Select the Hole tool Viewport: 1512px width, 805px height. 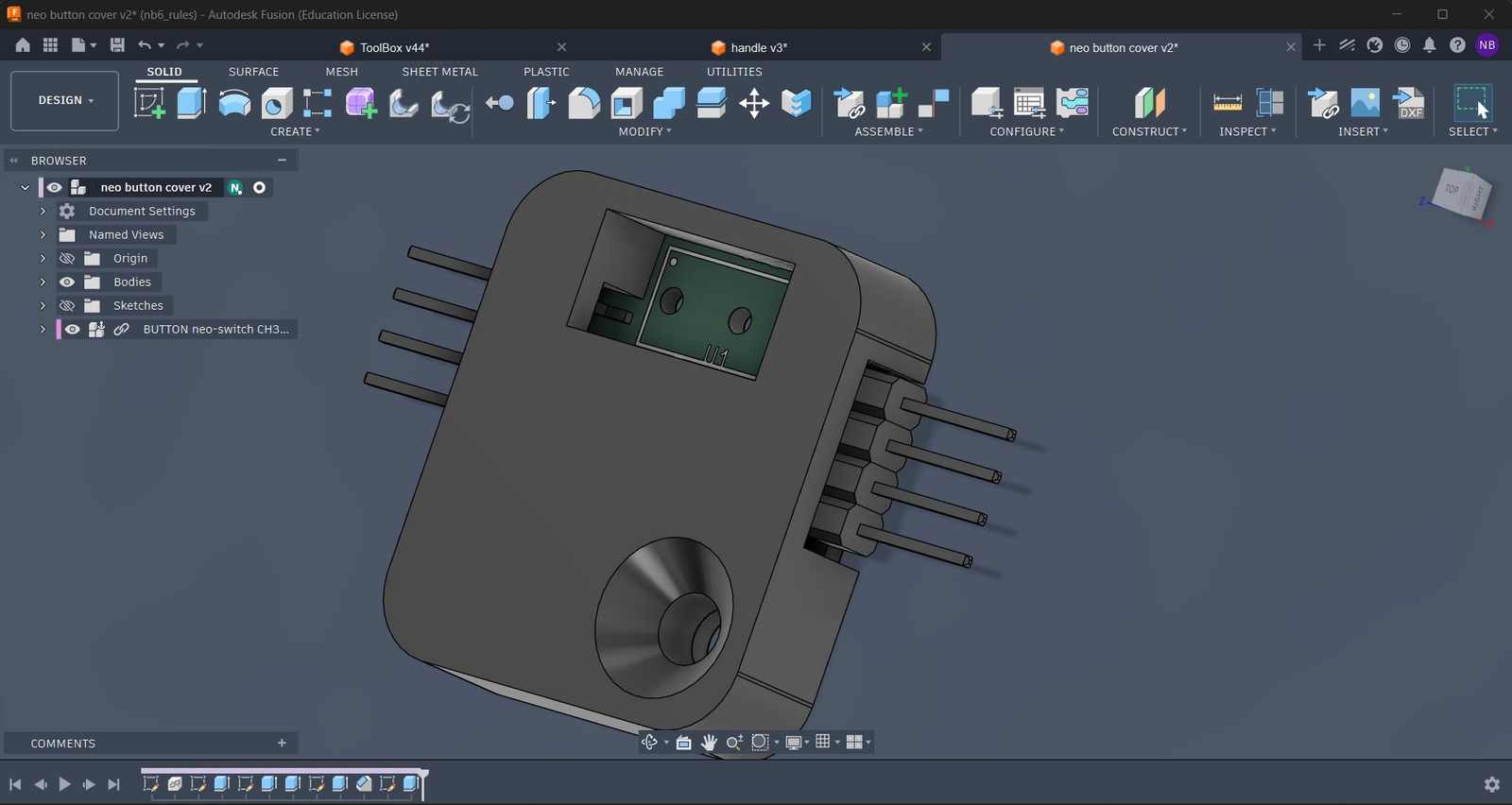click(x=277, y=103)
